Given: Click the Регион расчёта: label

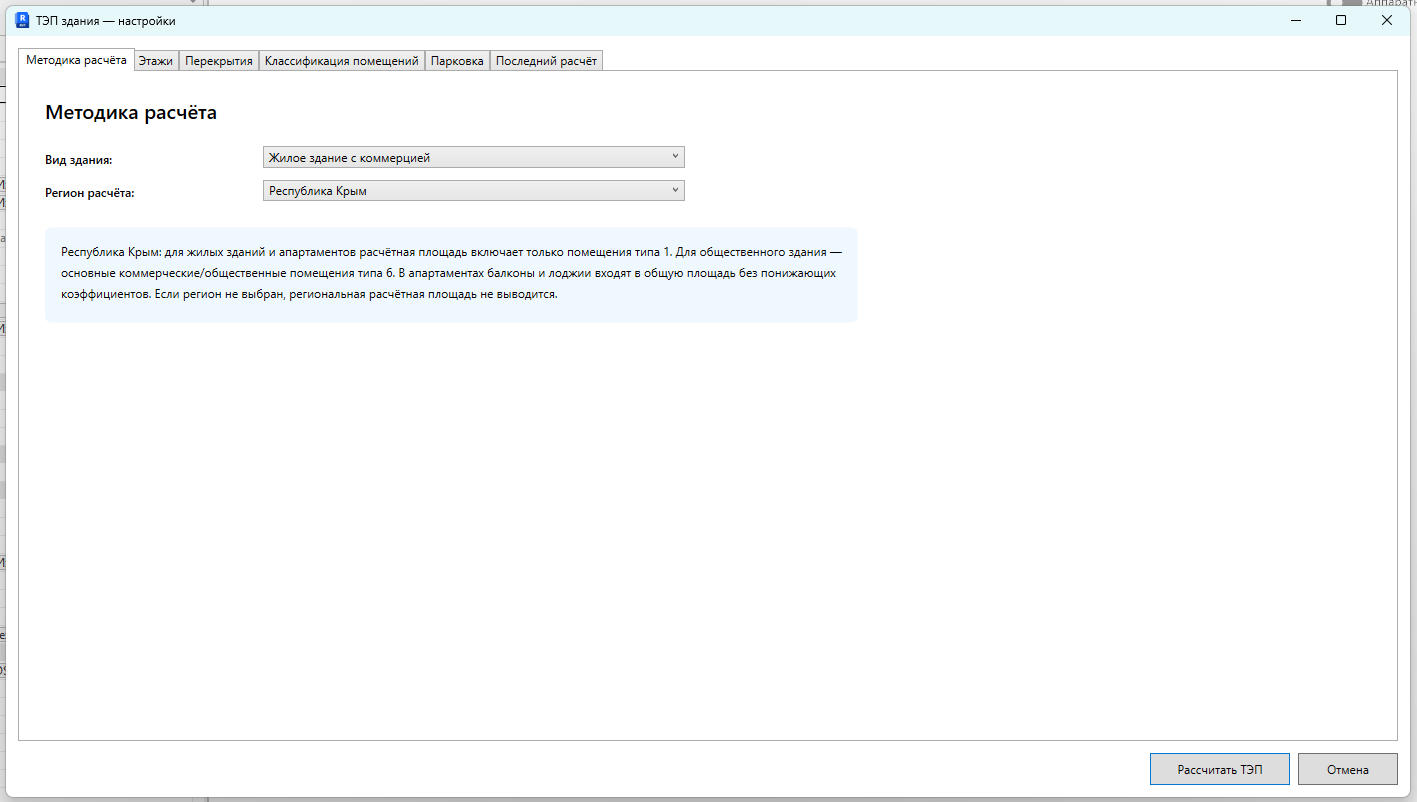Looking at the screenshot, I should 90,193.
